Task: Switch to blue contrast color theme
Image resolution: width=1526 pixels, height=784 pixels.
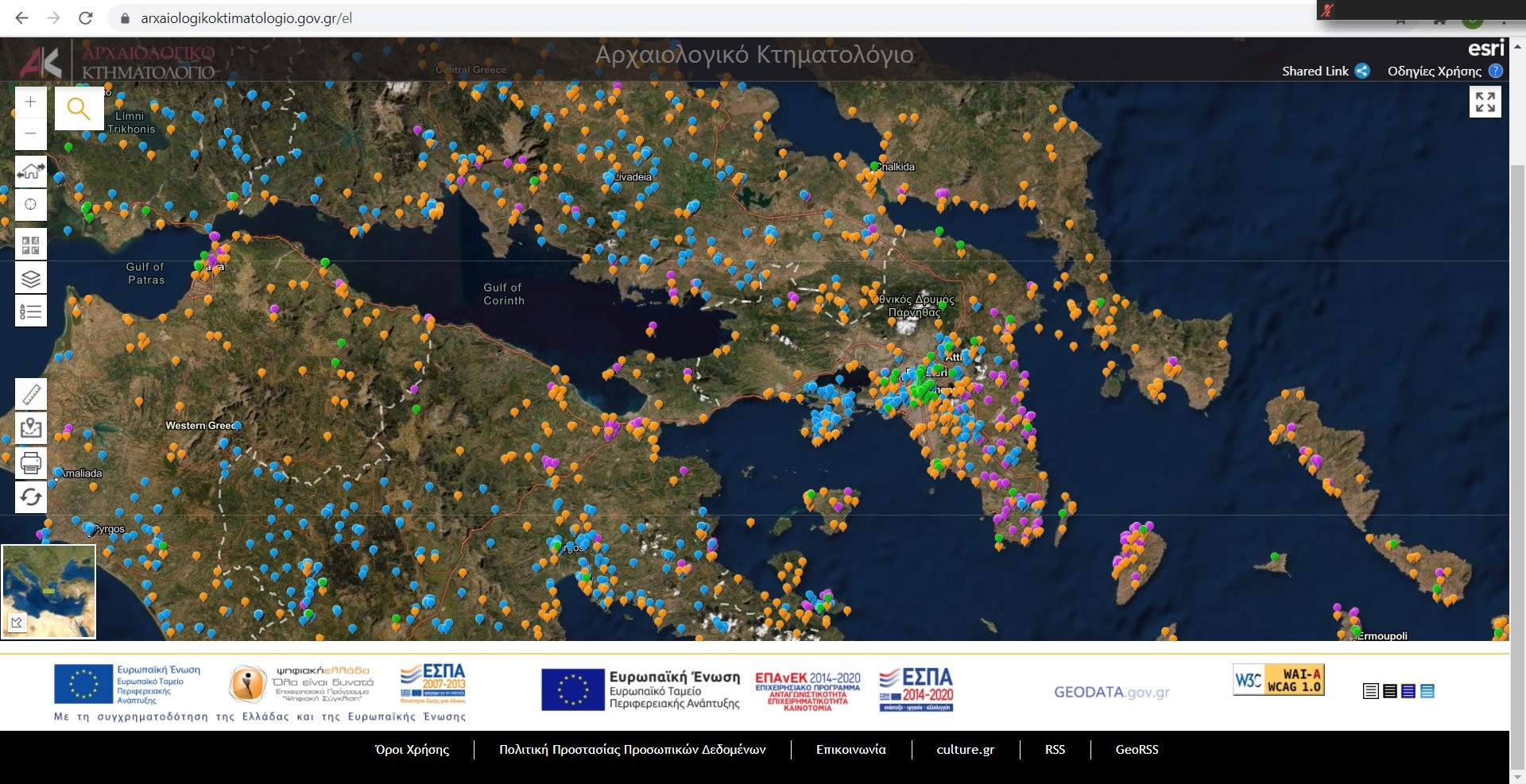Action: click(1408, 691)
